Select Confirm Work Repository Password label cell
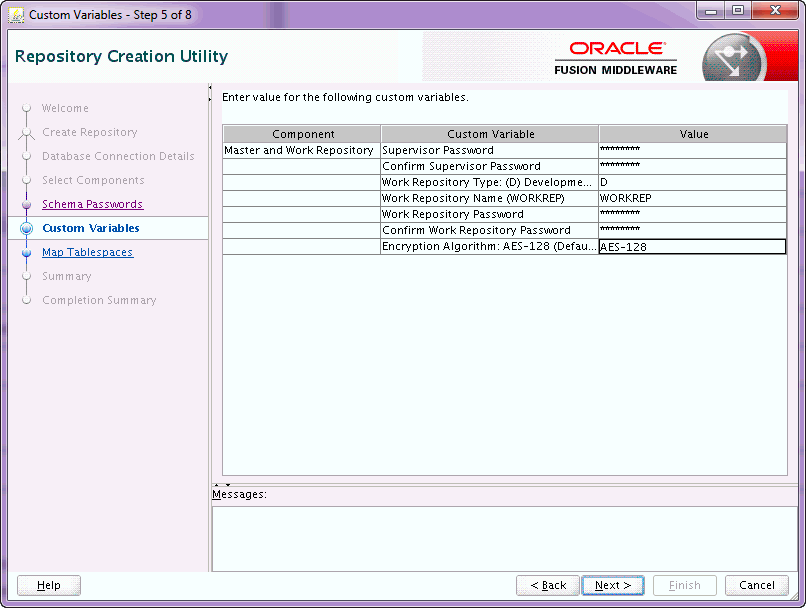Viewport: 806px width, 608px height. point(490,230)
